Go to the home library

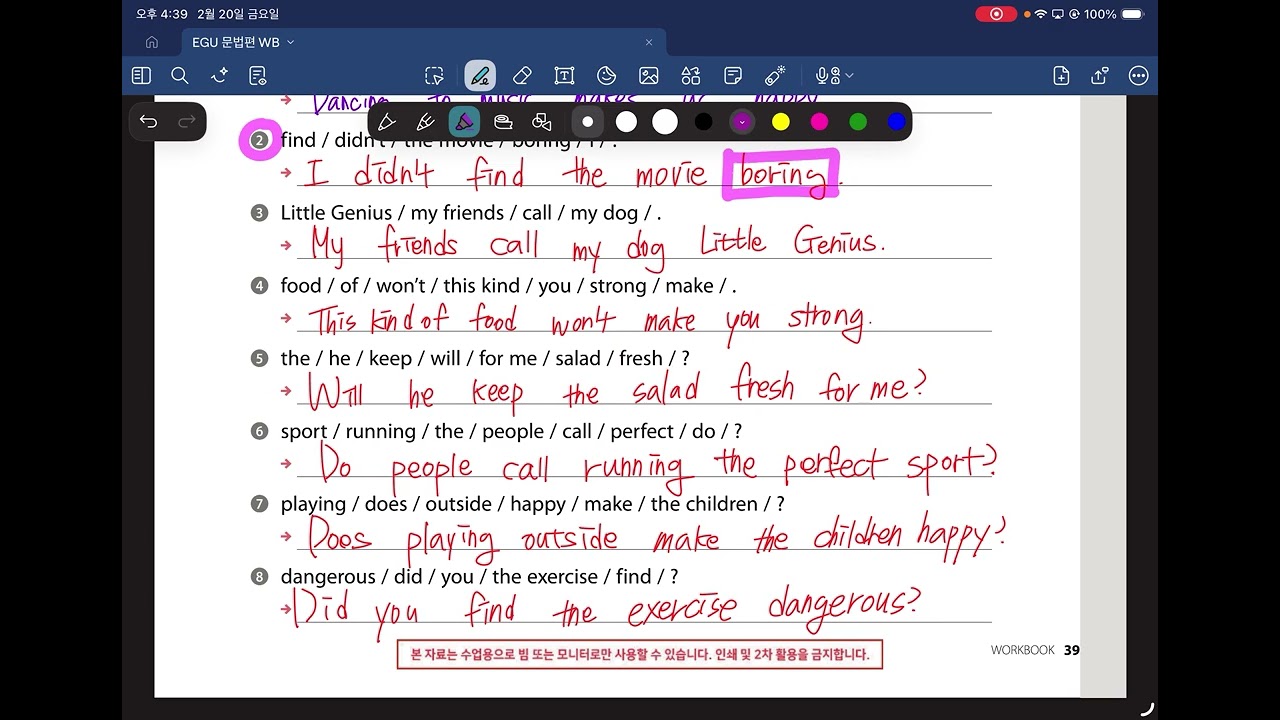pos(152,42)
